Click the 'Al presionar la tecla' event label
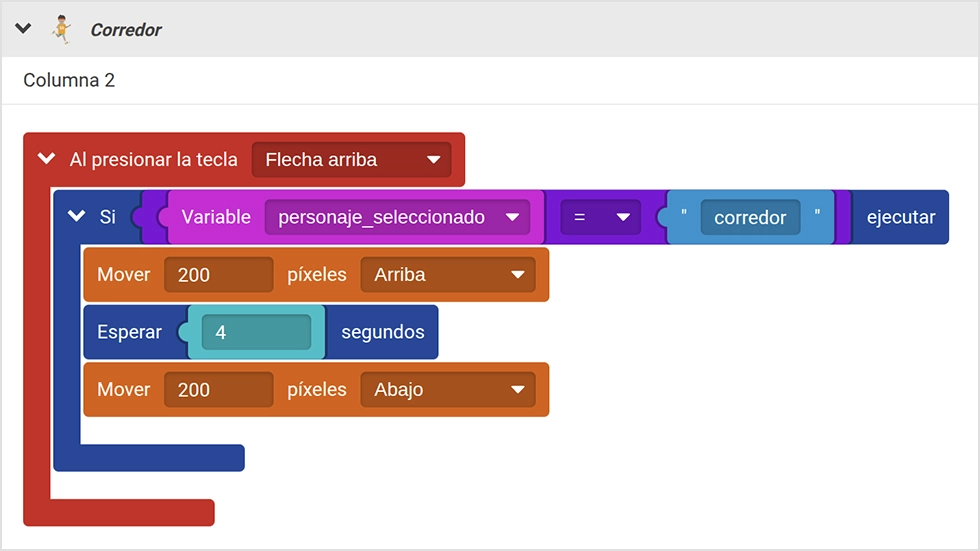This screenshot has width=980, height=551. (153, 160)
